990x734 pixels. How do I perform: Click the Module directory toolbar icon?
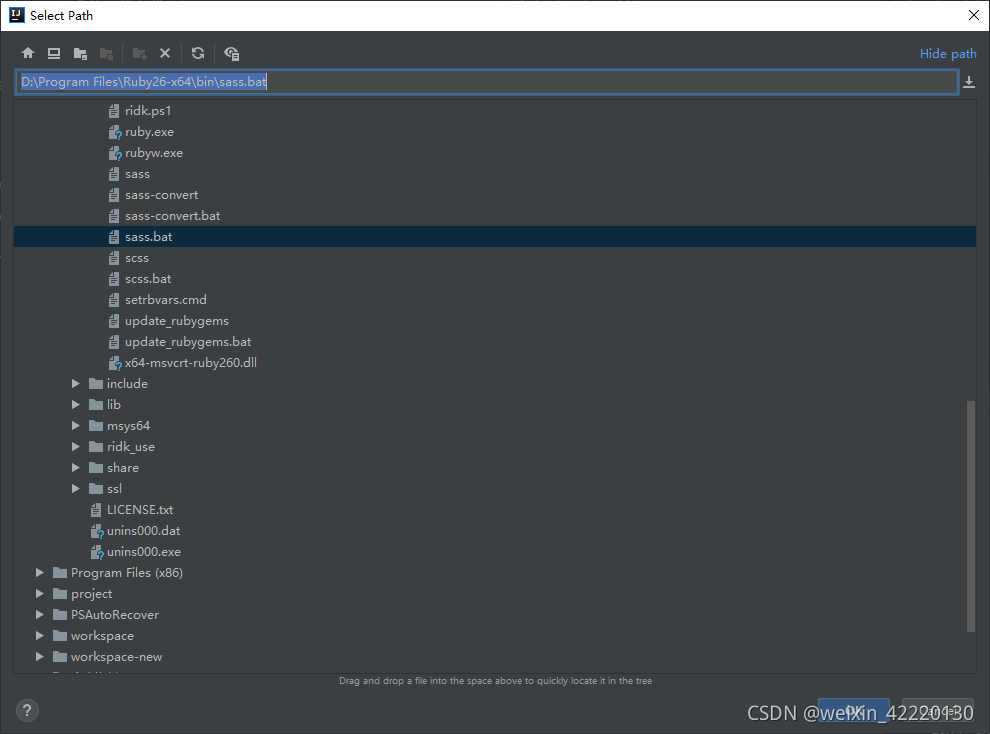coord(107,53)
